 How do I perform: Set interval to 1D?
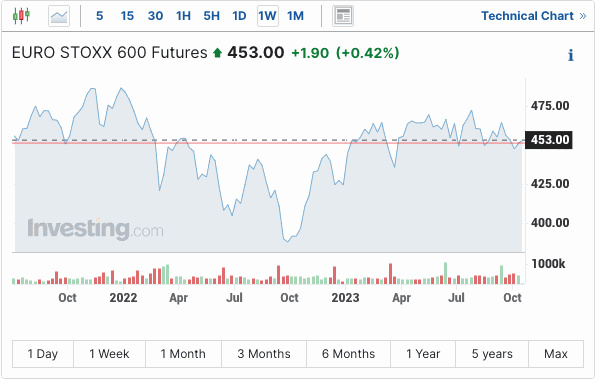tap(239, 16)
